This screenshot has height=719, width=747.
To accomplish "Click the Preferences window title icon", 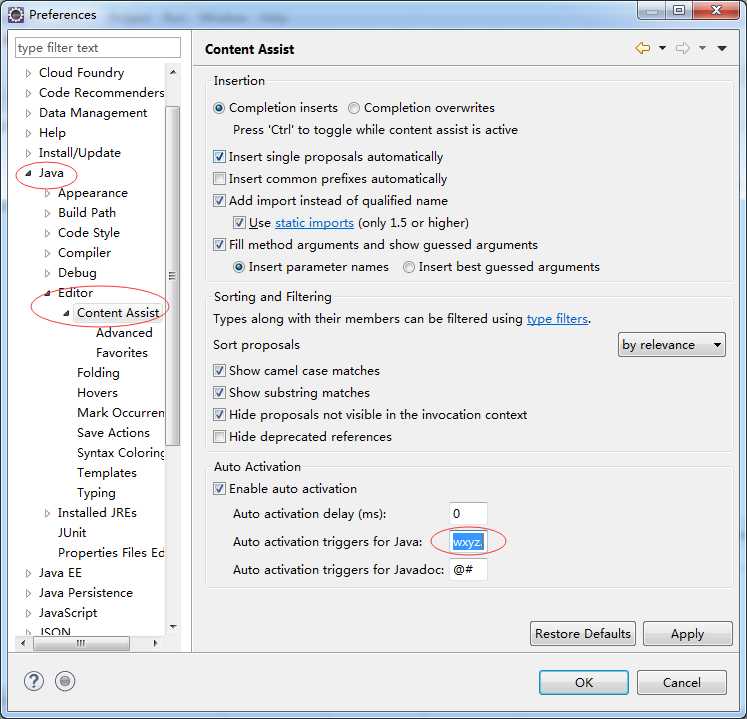I will pos(15,15).
